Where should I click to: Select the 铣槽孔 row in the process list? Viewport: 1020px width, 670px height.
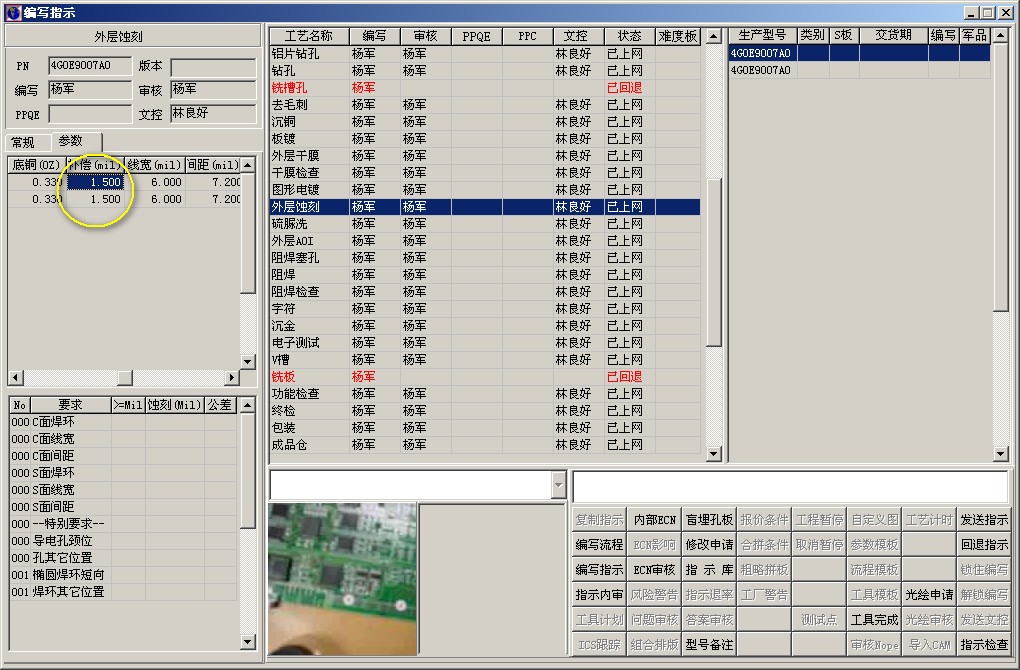pos(485,88)
